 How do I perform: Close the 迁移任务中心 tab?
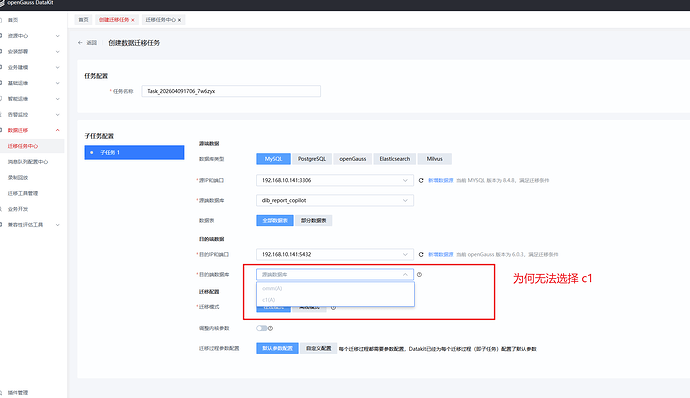pos(180,20)
